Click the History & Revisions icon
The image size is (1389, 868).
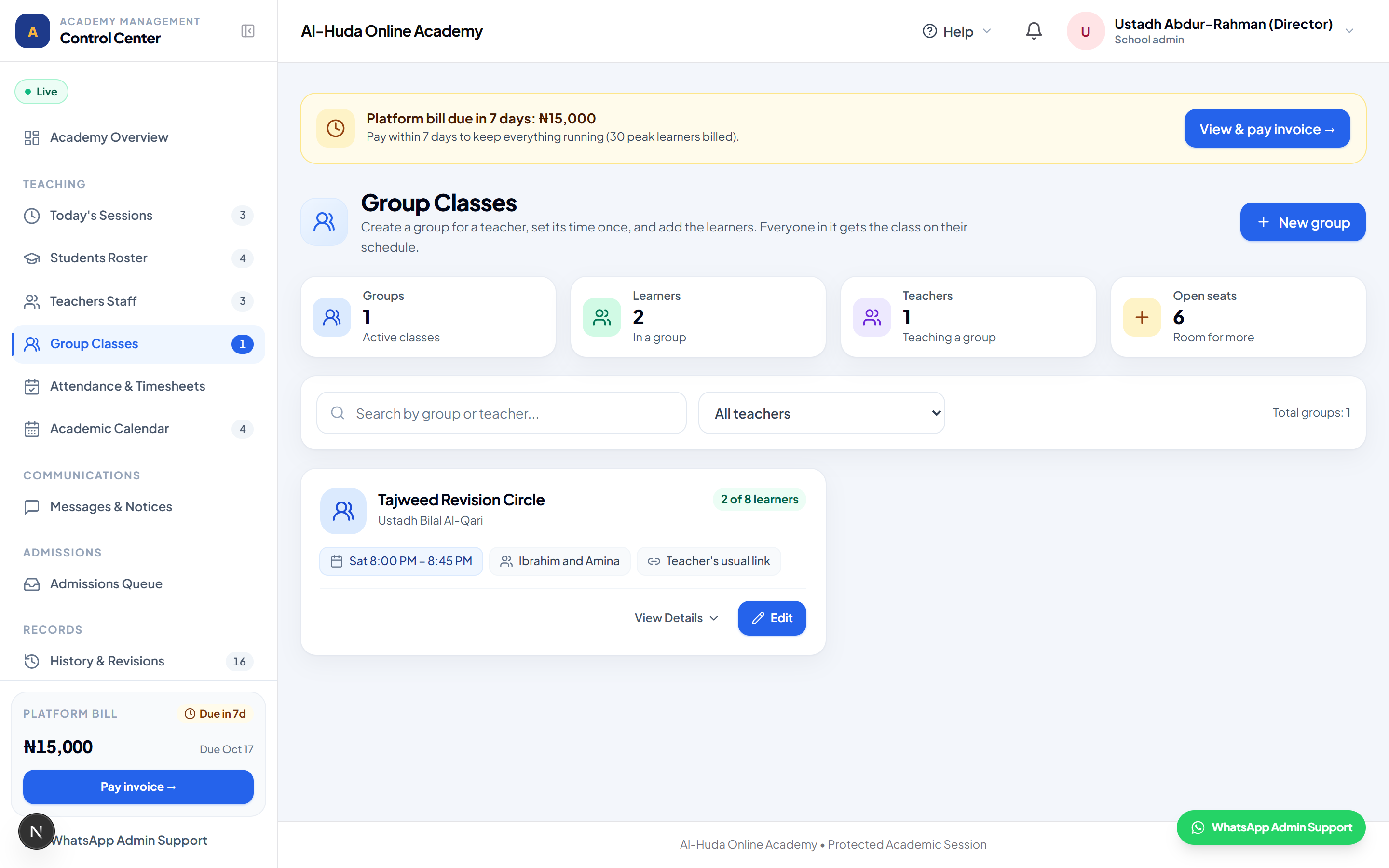31,661
